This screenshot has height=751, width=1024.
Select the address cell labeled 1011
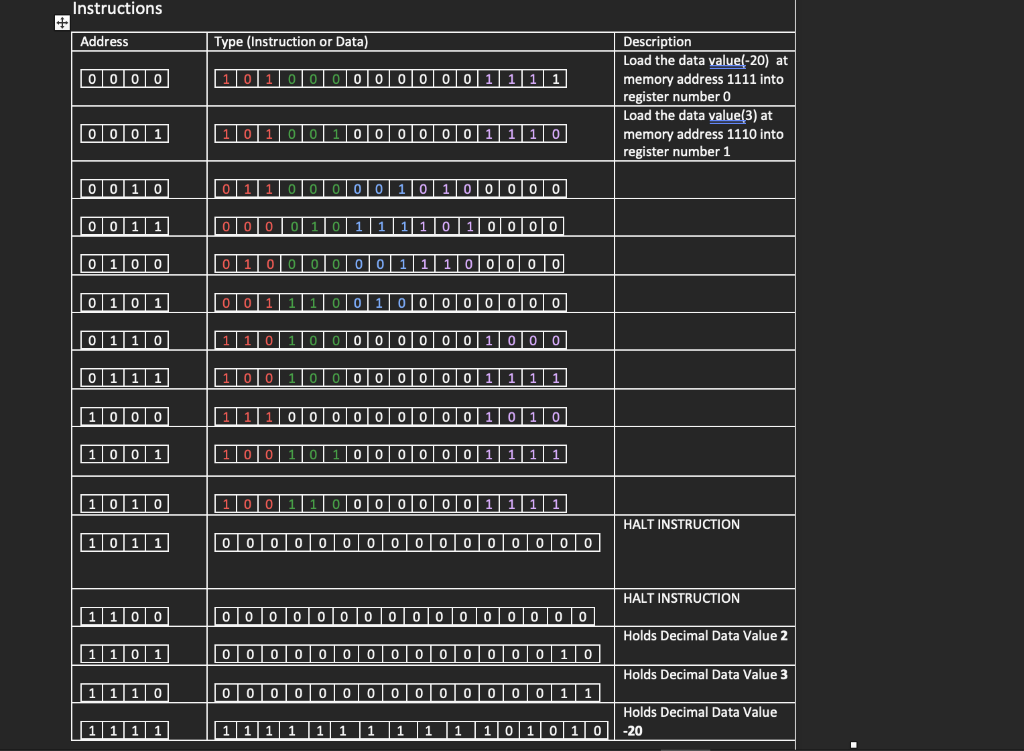(x=124, y=542)
